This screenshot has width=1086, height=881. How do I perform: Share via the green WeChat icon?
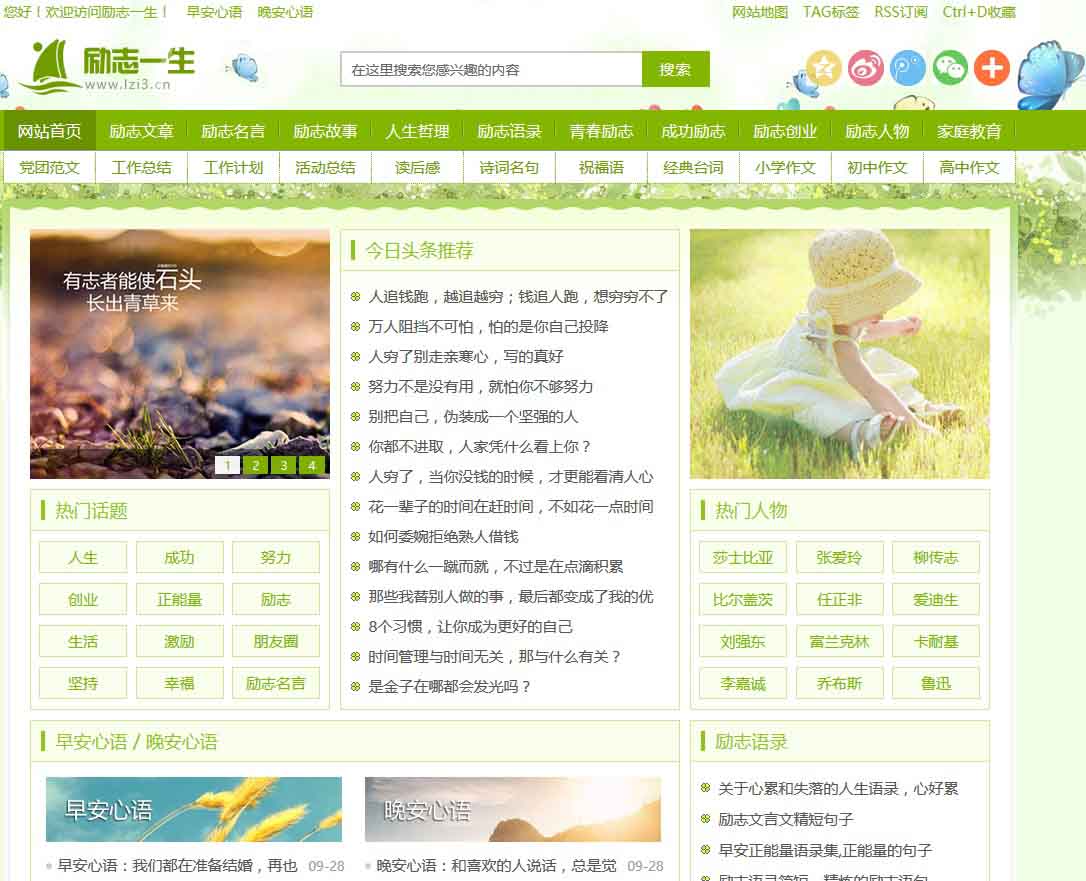[950, 68]
